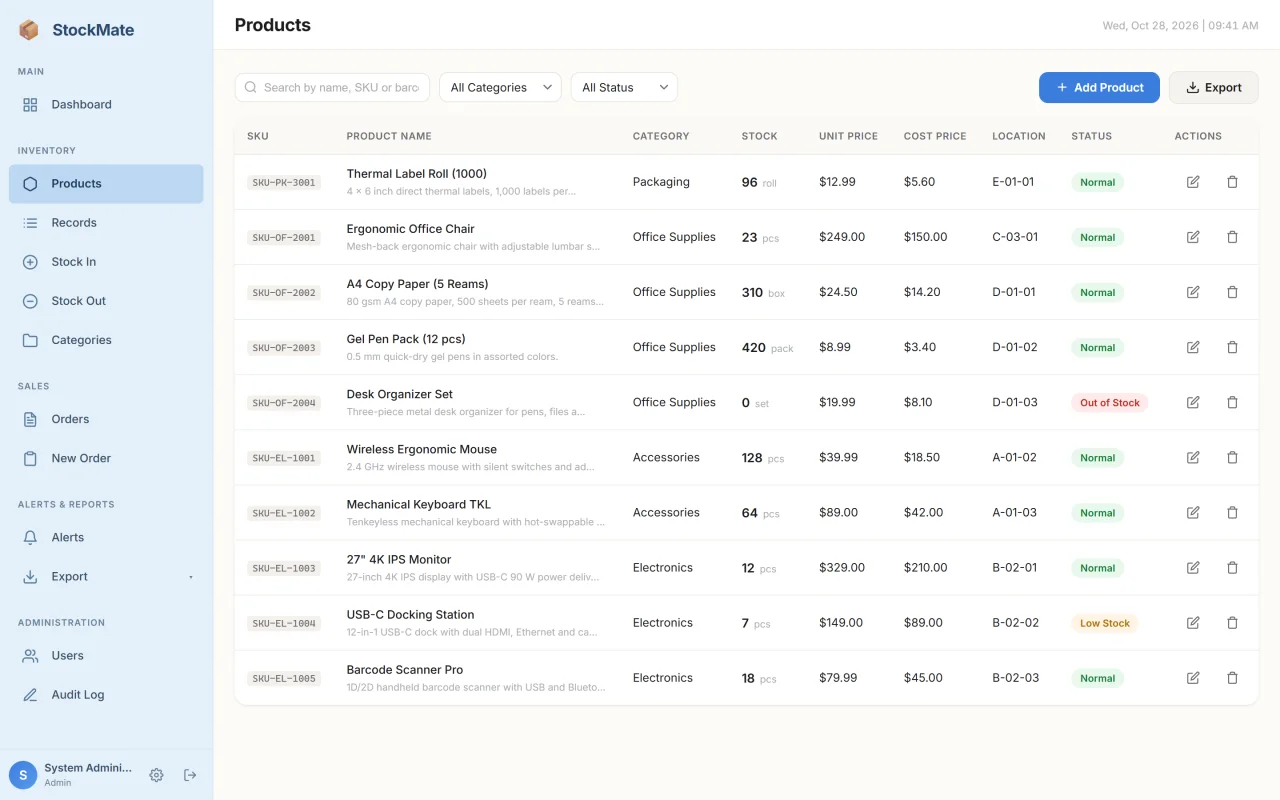Click the Add Product button
This screenshot has width=1280, height=800.
pyautogui.click(x=1099, y=87)
